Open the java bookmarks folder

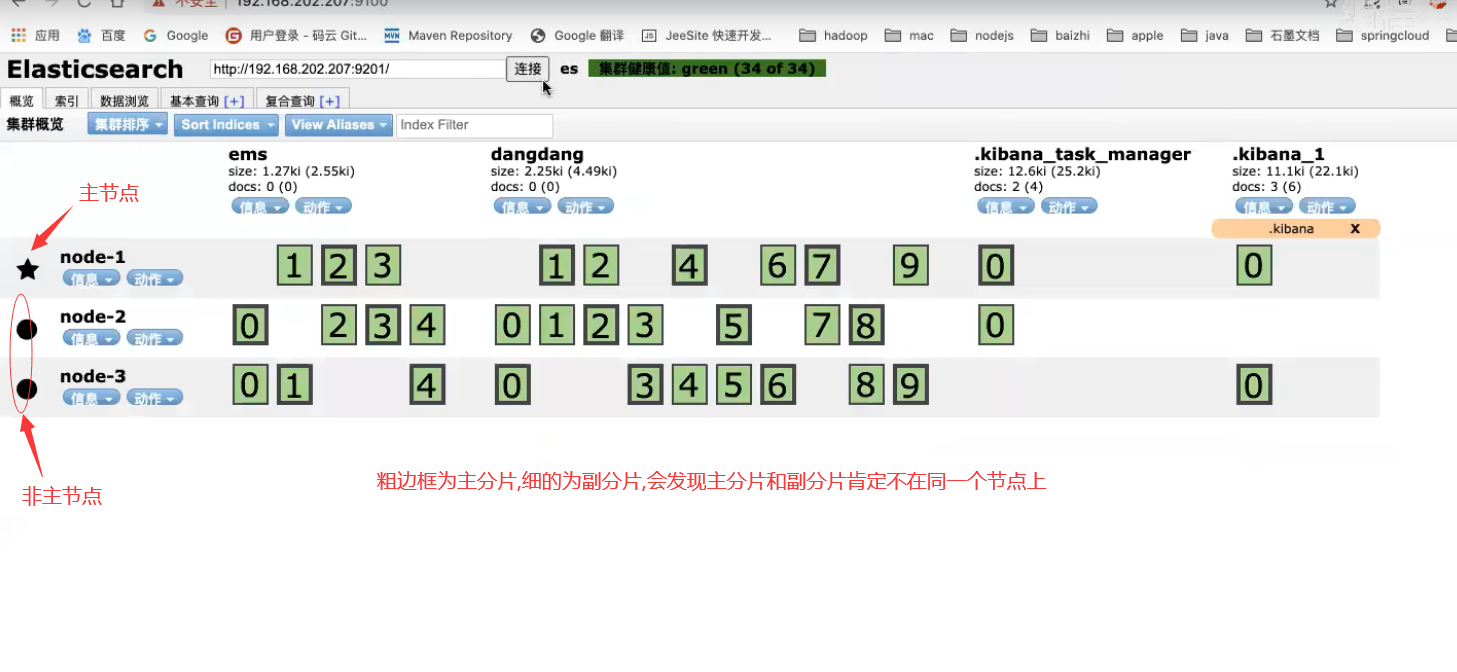pos(1205,35)
